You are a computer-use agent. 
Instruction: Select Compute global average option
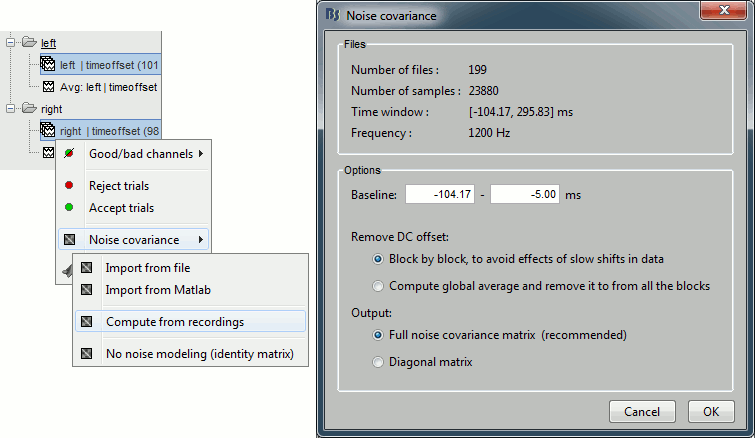[x=378, y=286]
